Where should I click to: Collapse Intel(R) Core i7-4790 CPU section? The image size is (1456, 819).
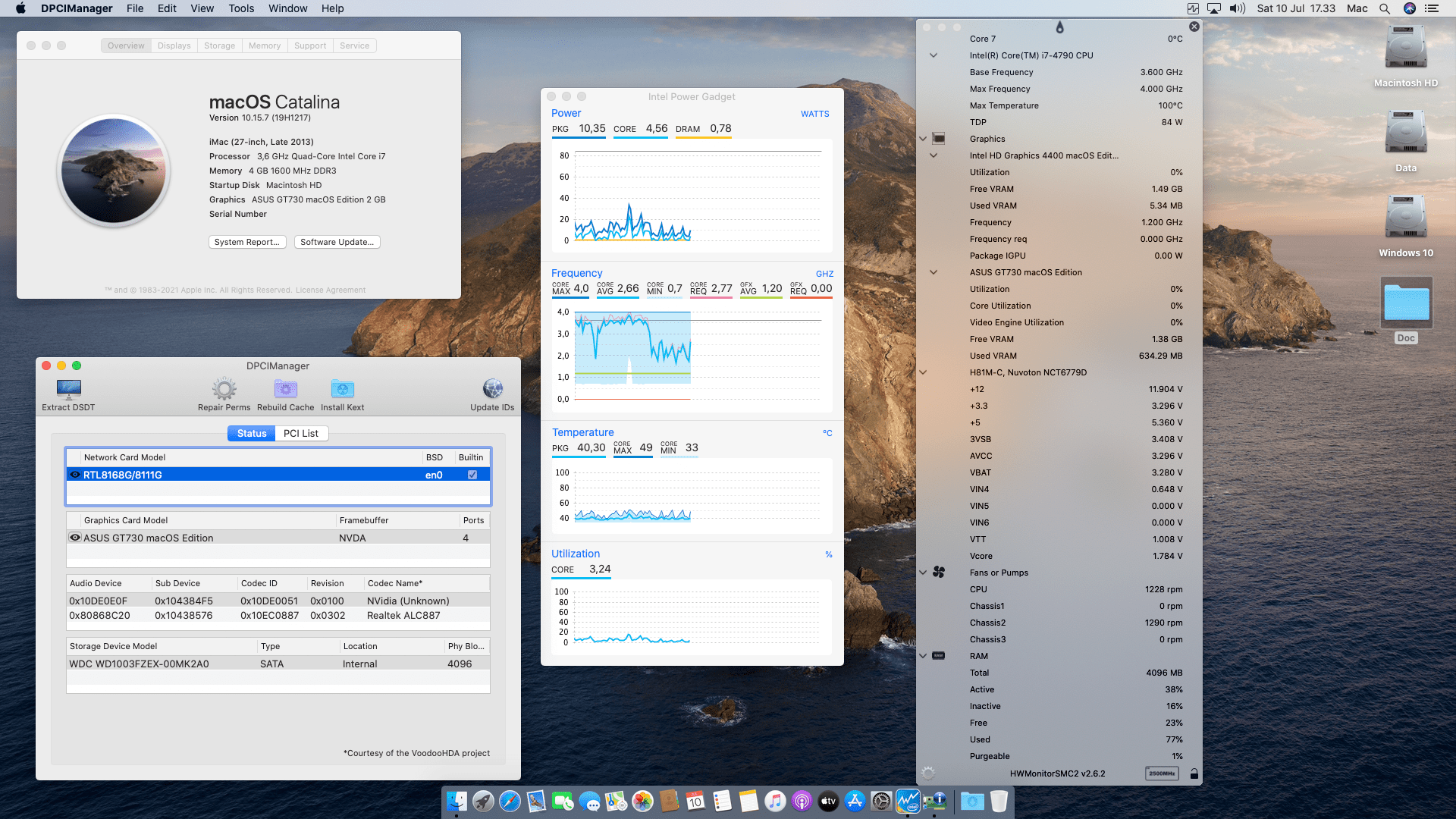pos(934,55)
